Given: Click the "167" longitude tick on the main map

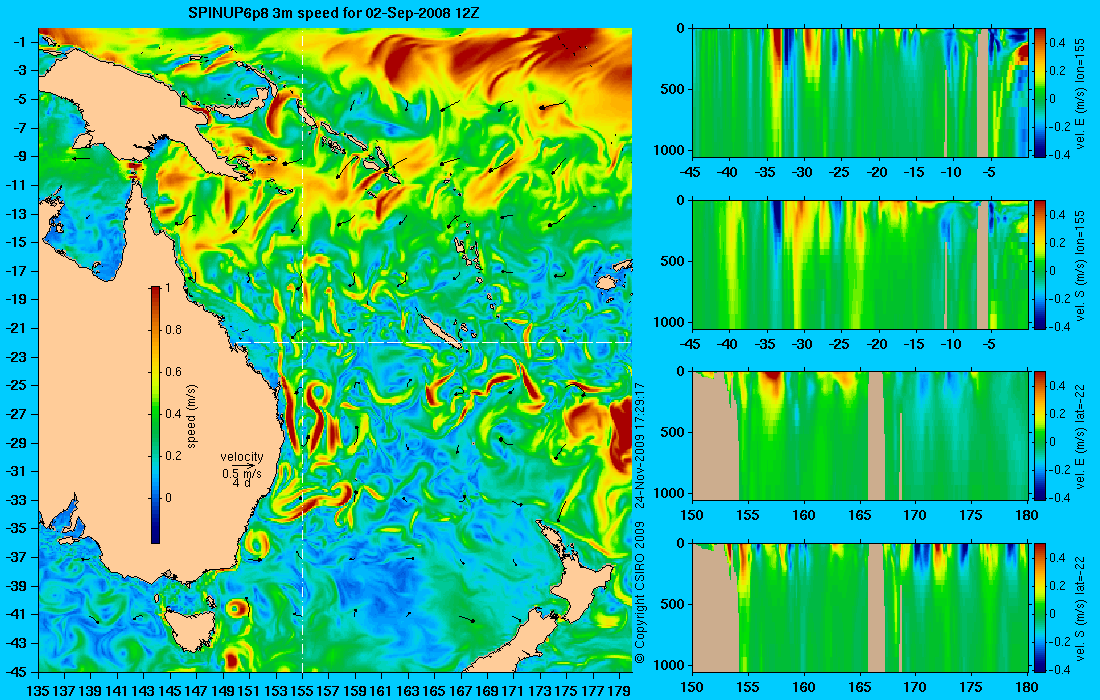Looking at the screenshot, I should [461, 690].
